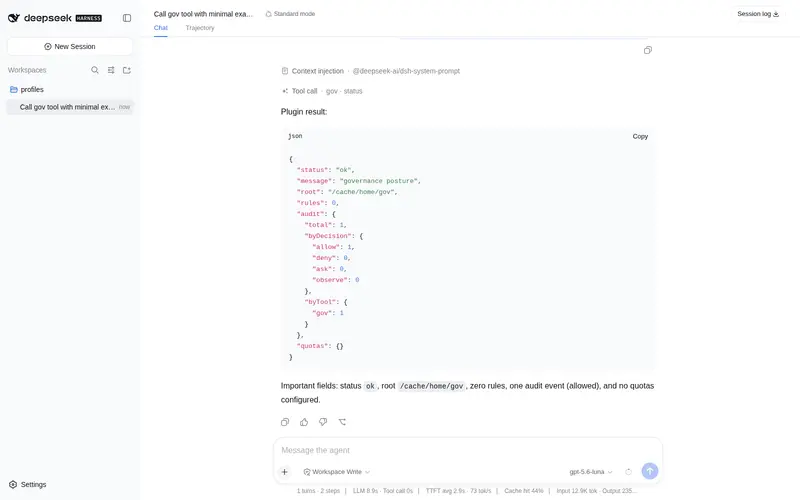
Task: Click the circular refresh icon near send
Action: point(629,472)
